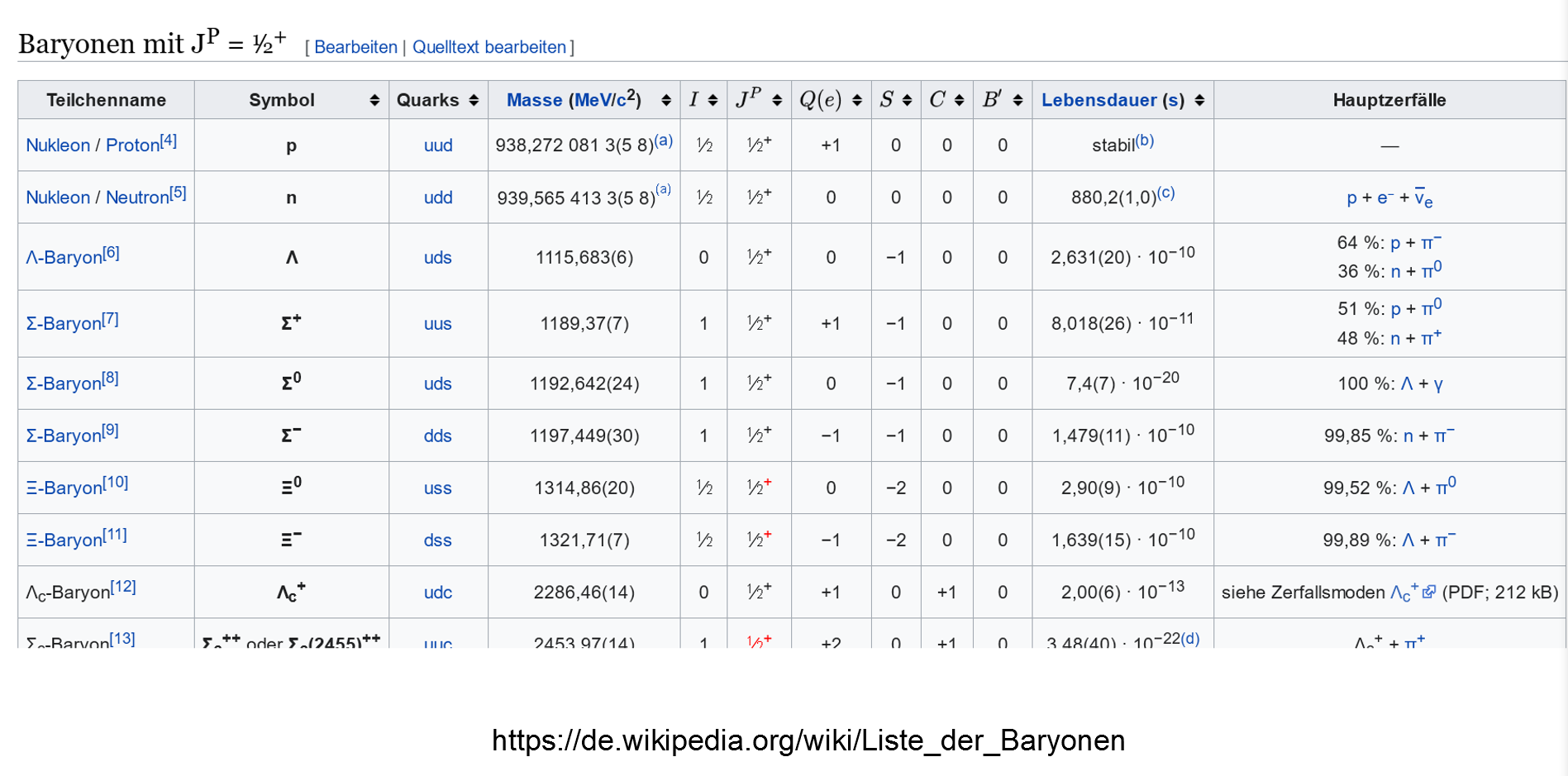Viewport: 1568px width, 776px height.
Task: Click uus quark link
Action: click(438, 324)
